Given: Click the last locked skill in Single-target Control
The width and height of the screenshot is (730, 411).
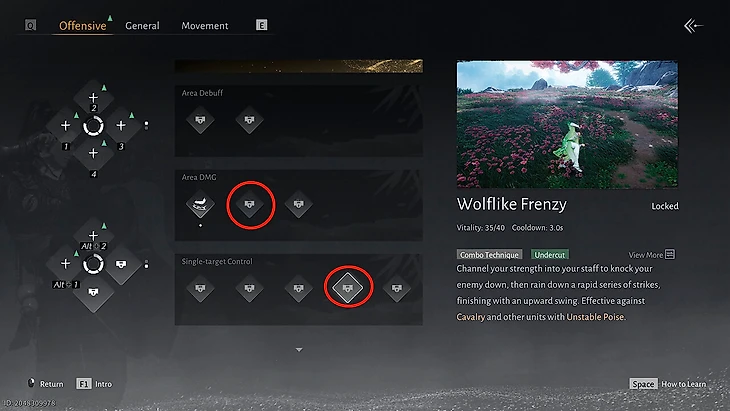Looking at the screenshot, I should pos(397,288).
